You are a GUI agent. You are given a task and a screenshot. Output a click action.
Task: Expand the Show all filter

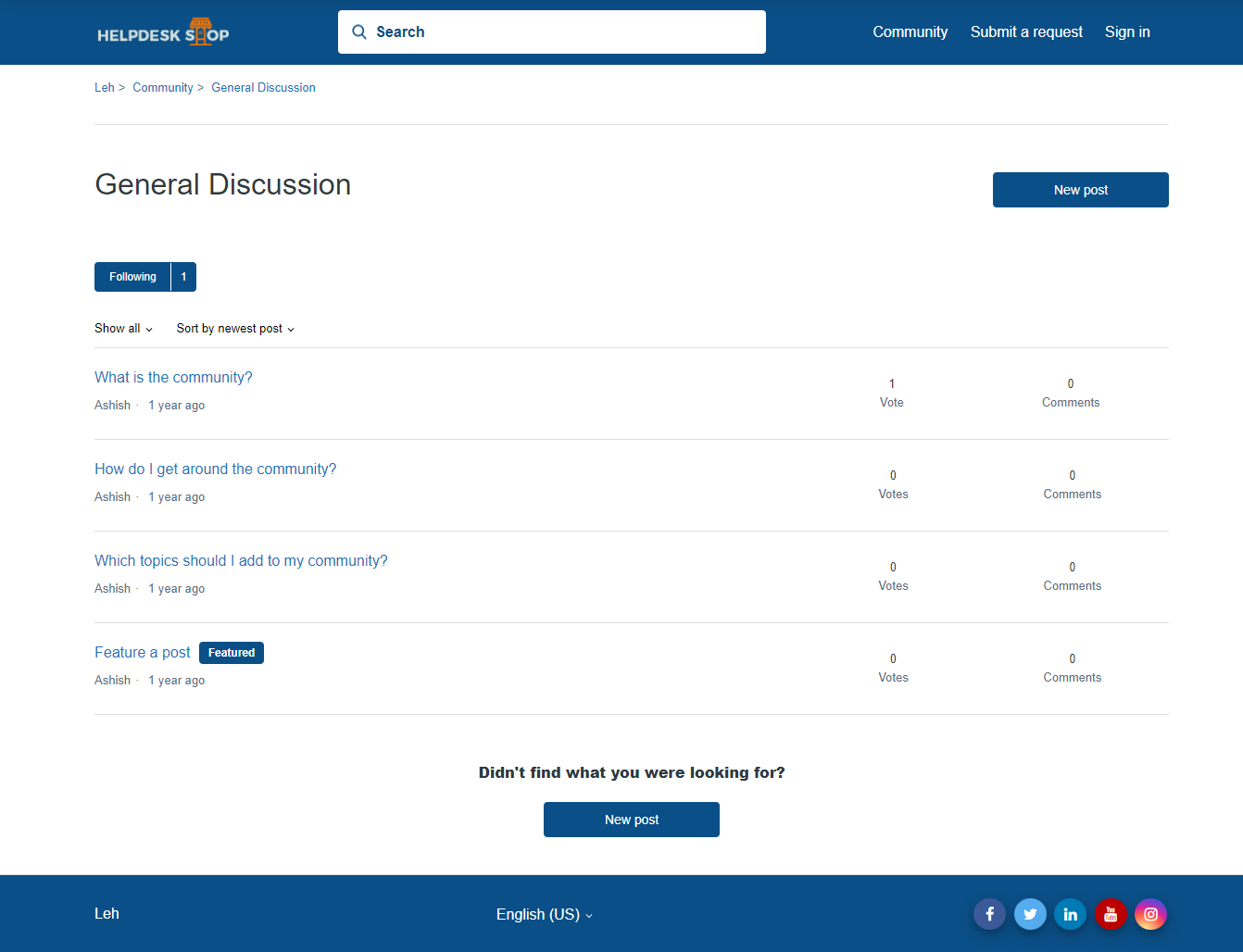pyautogui.click(x=123, y=329)
